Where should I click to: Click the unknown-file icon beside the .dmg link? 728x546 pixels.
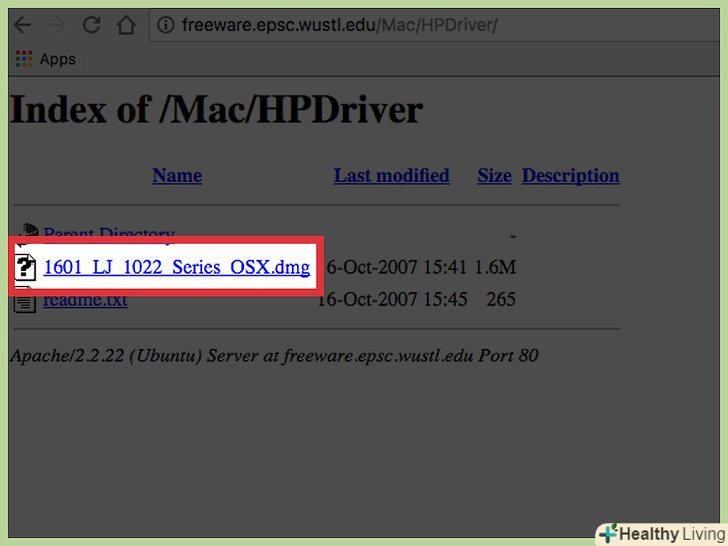point(25,267)
